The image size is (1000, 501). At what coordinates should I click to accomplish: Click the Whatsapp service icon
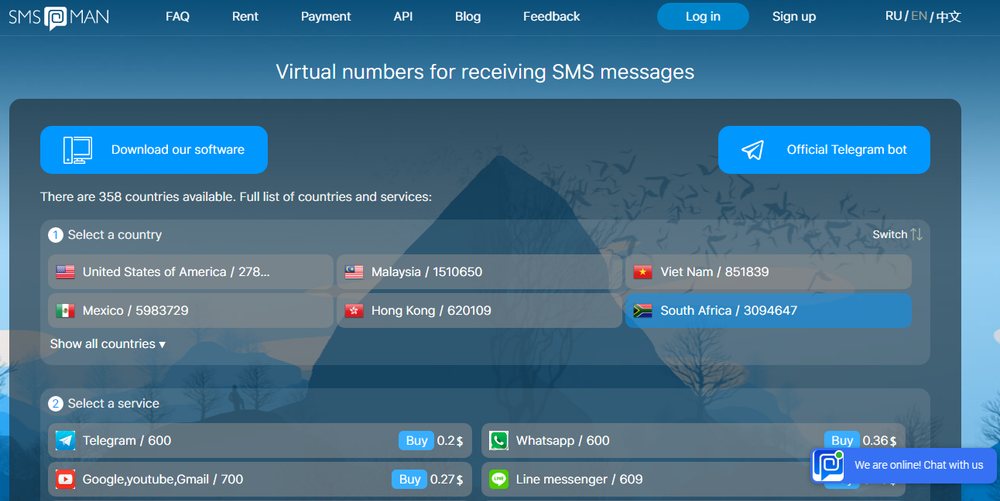click(x=499, y=440)
